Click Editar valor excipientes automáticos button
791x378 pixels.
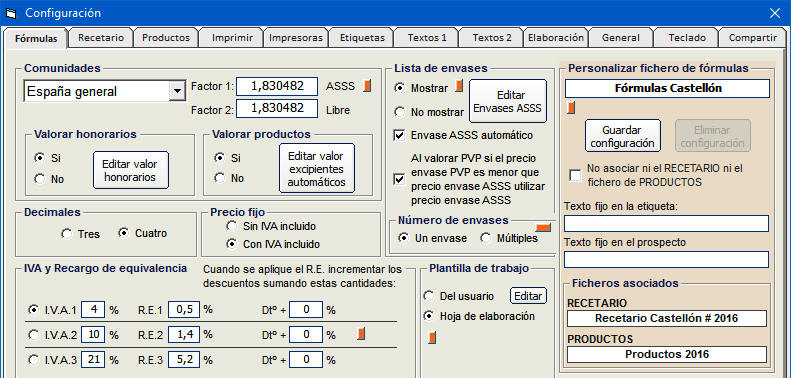pyautogui.click(x=316, y=168)
